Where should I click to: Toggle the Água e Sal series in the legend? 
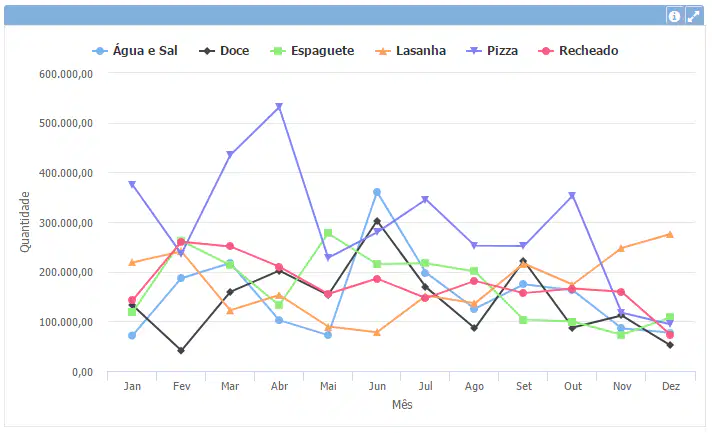point(135,51)
